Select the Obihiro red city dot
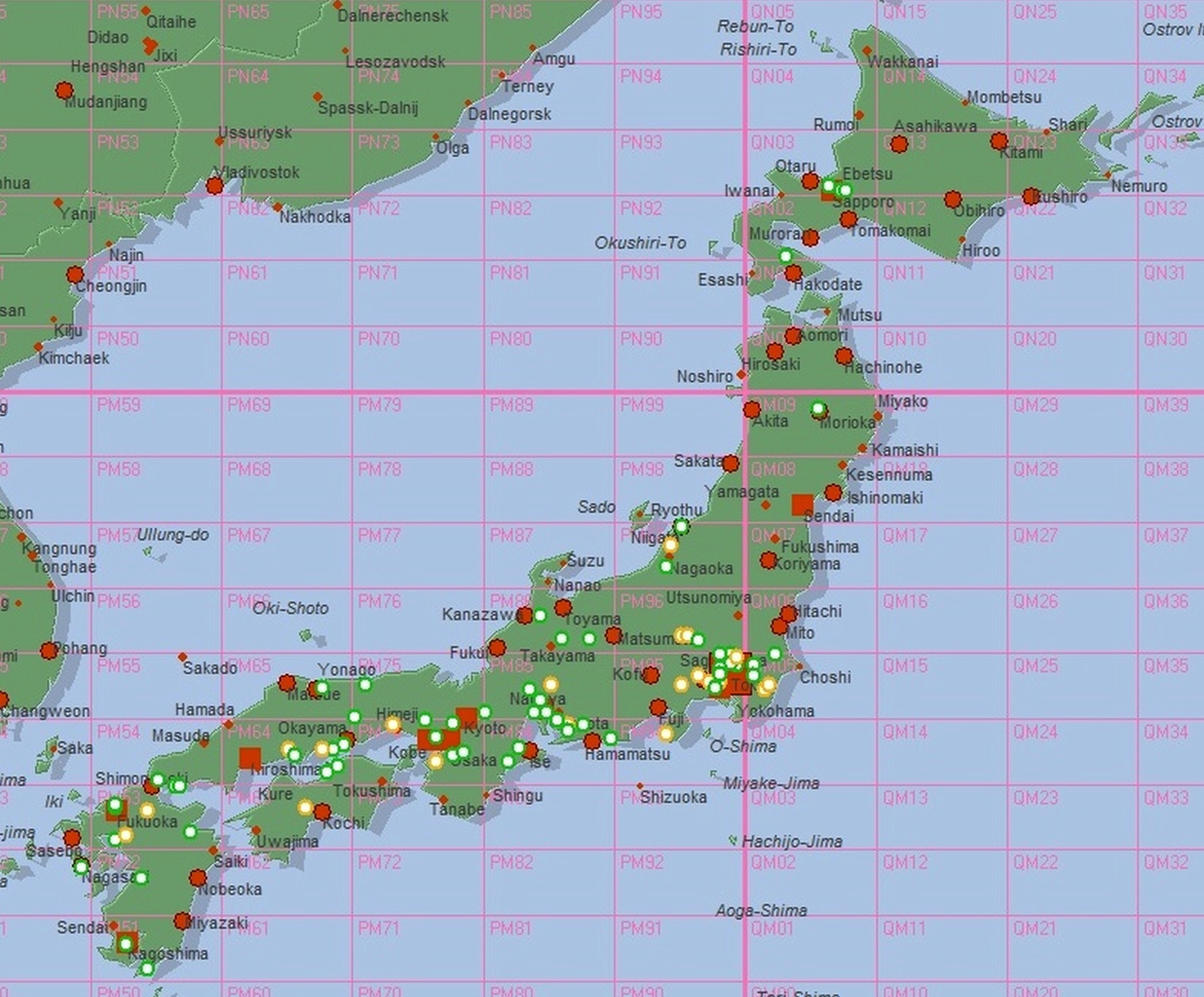Screen dimensions: 1204x997 coord(953,200)
